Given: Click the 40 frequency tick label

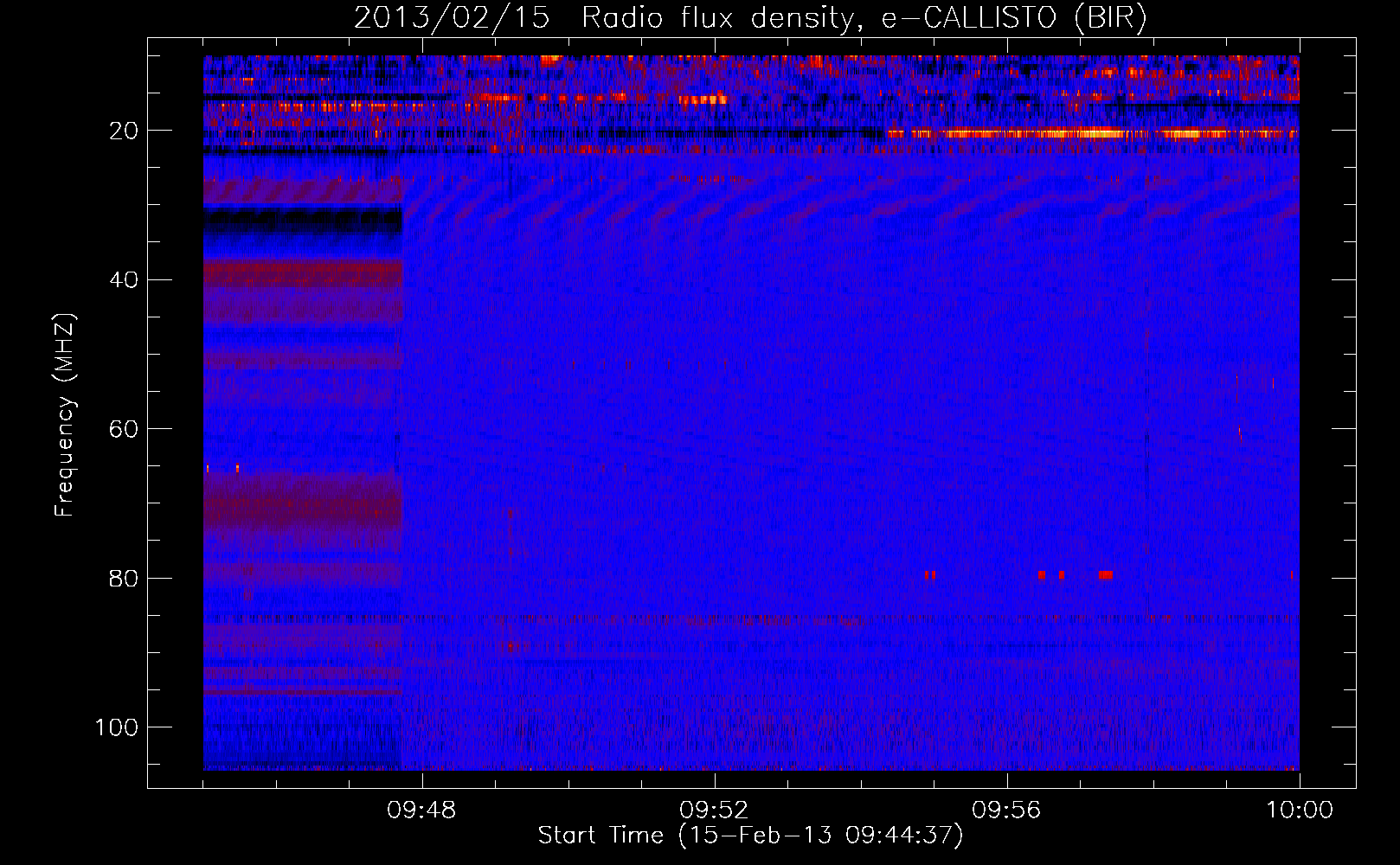Looking at the screenshot, I should pos(125,280).
